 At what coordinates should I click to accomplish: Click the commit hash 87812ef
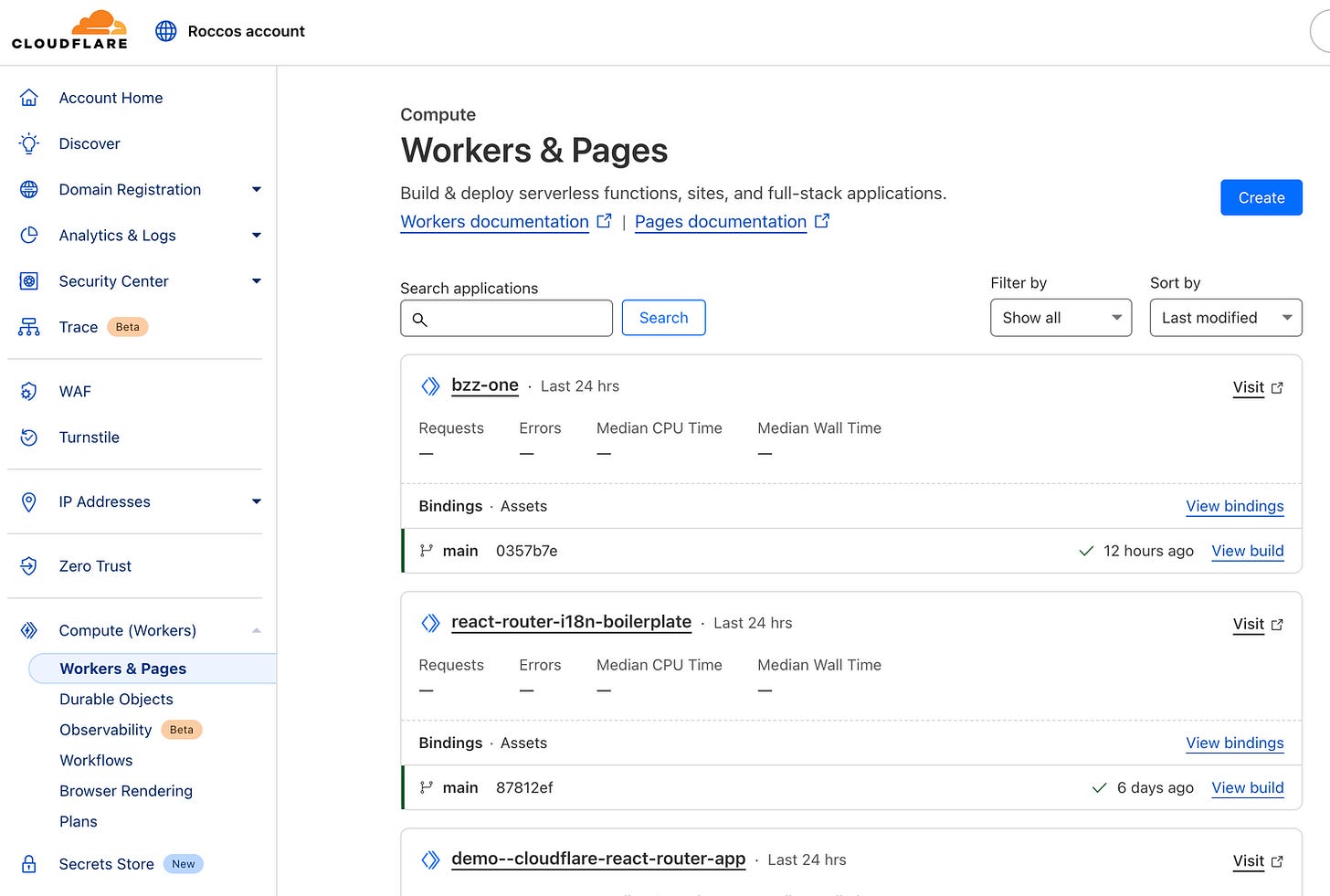pos(524,787)
